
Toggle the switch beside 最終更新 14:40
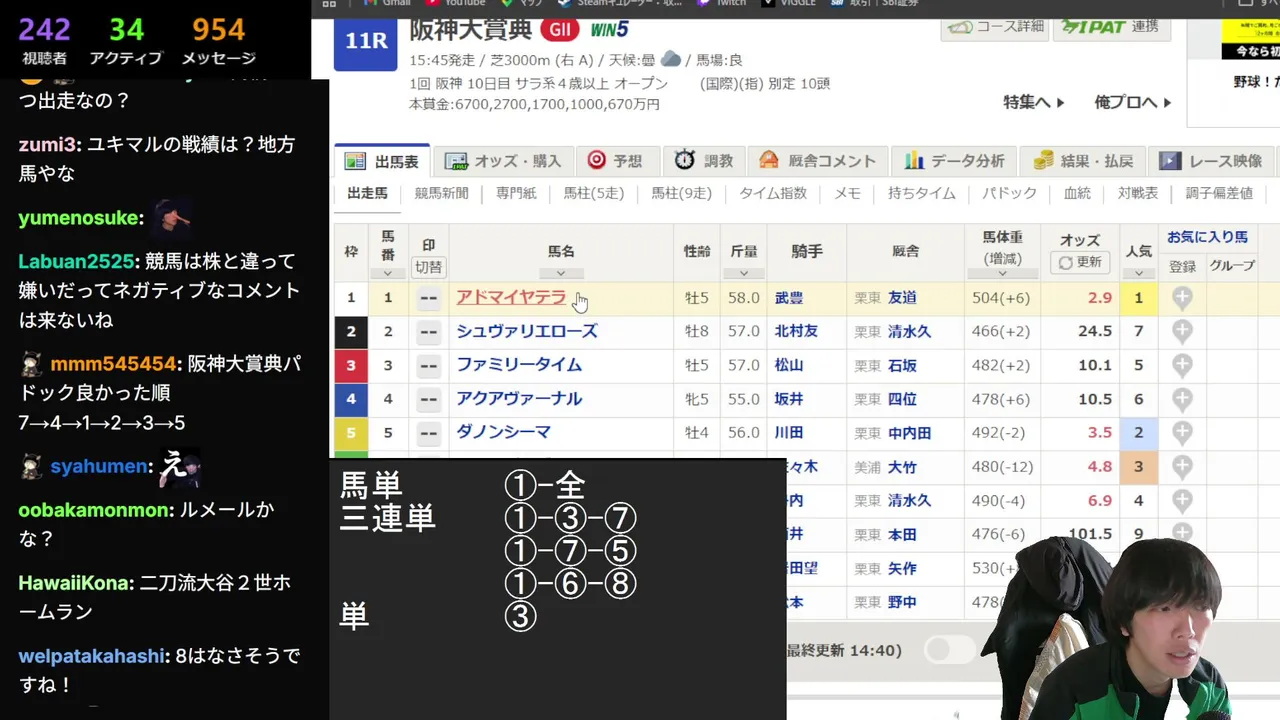coord(950,650)
